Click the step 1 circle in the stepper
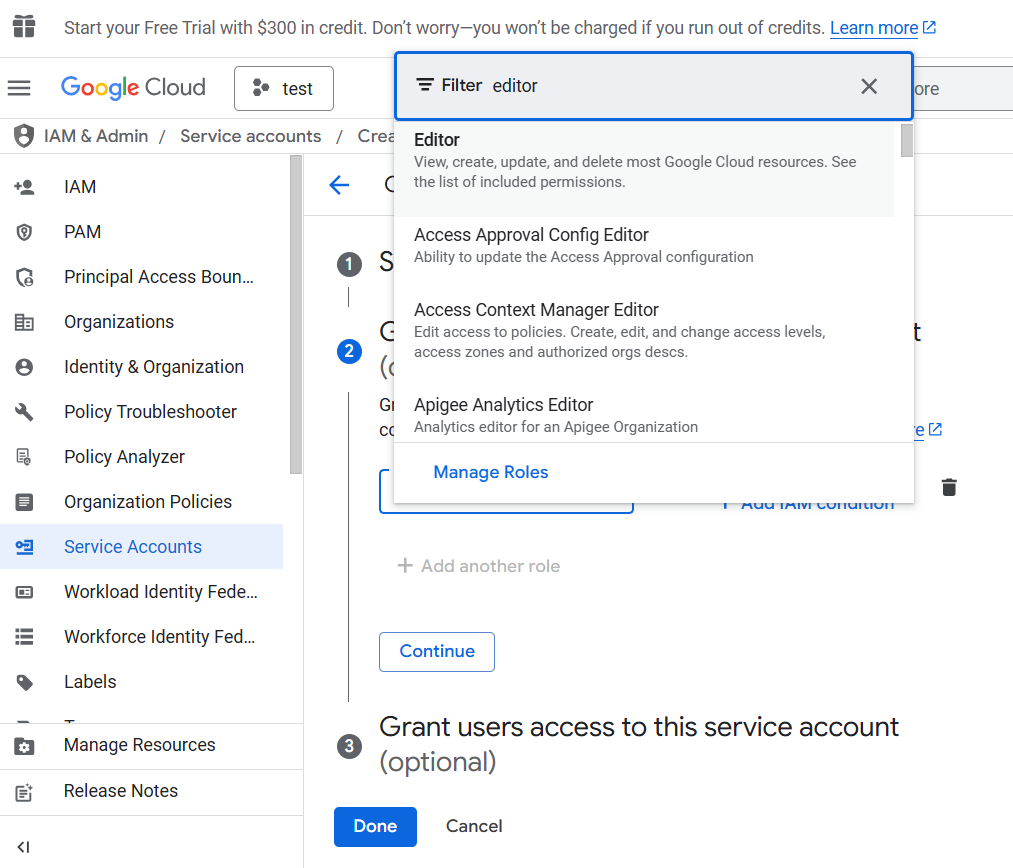 pyautogui.click(x=349, y=264)
